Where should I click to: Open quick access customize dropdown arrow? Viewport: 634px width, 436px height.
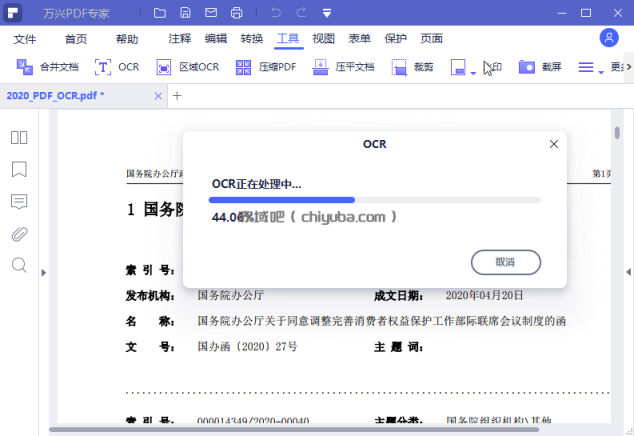coord(327,13)
